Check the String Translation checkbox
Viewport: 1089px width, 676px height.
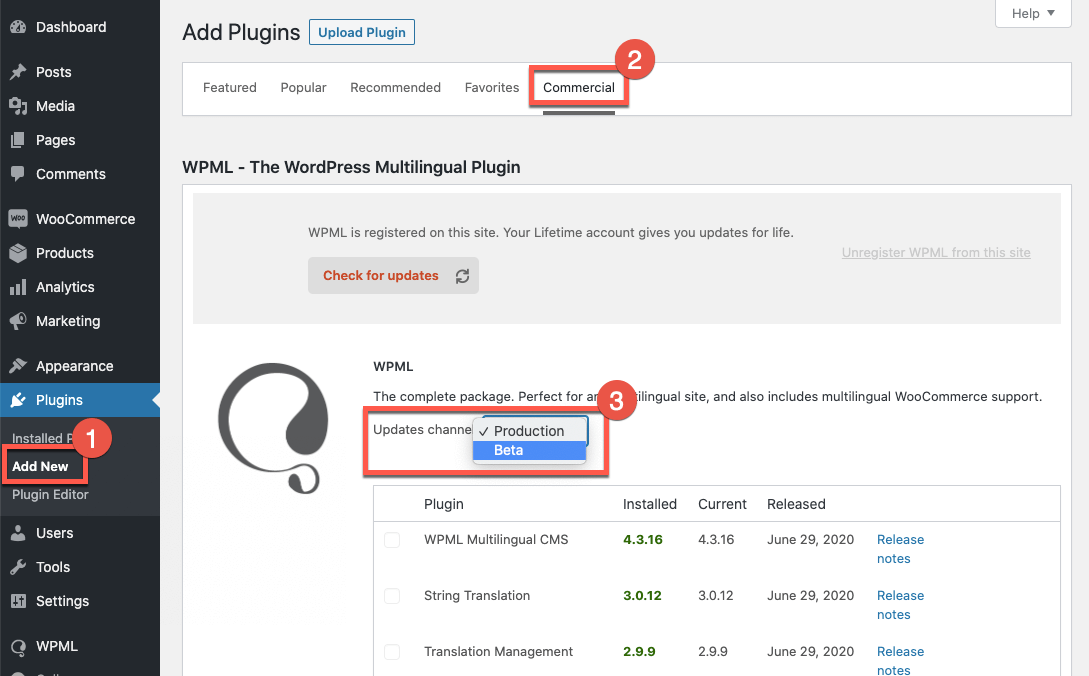[392, 596]
